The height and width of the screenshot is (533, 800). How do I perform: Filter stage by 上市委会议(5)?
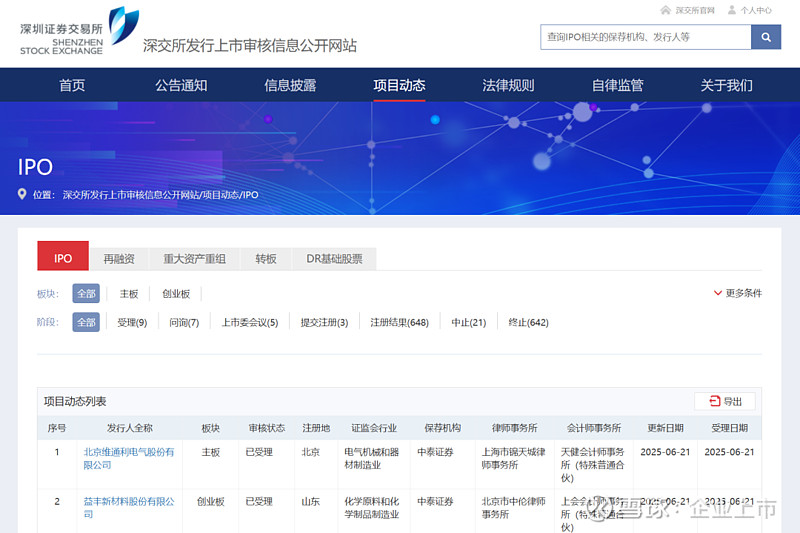pos(250,322)
